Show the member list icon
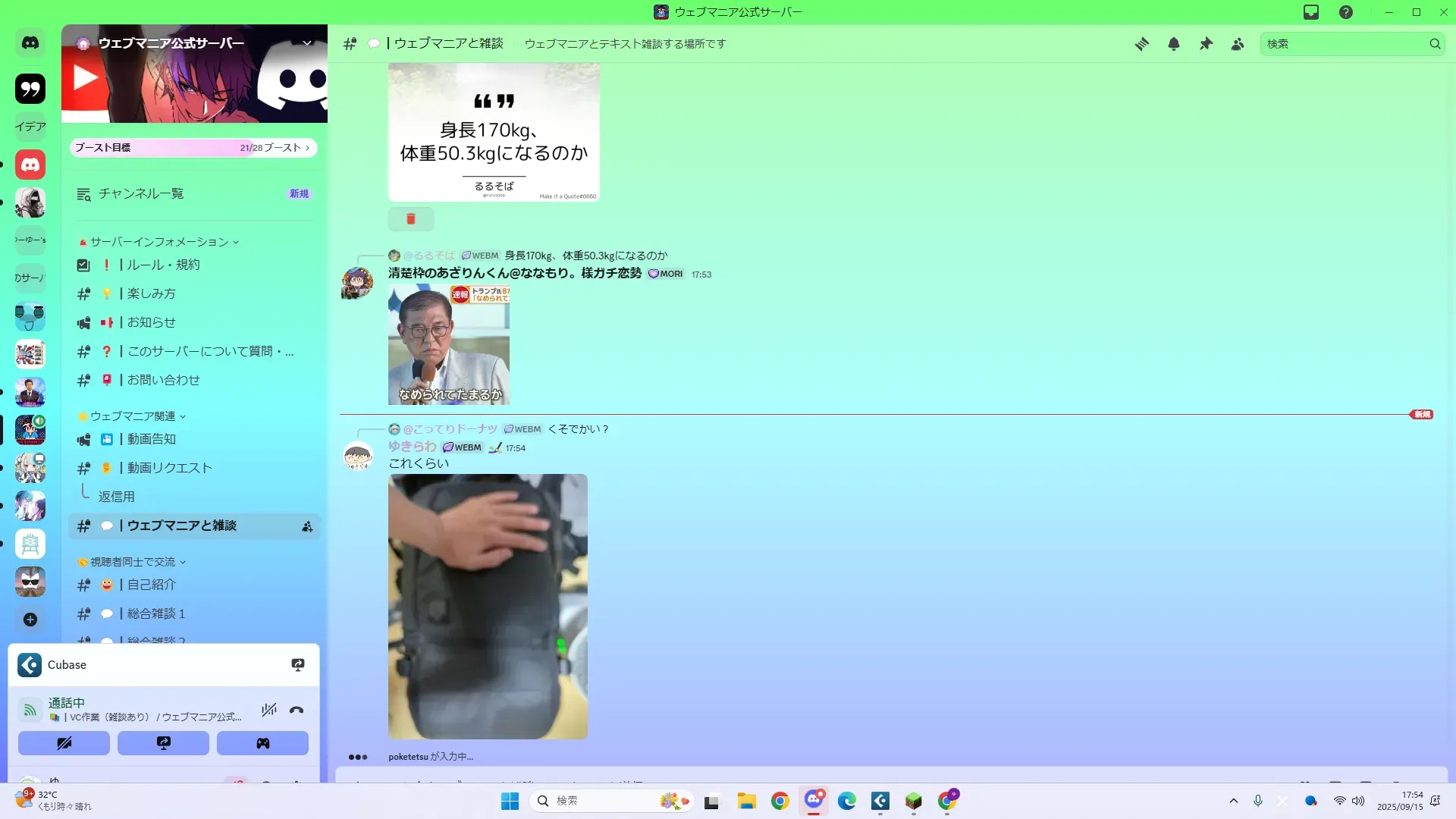Image resolution: width=1456 pixels, height=819 pixels. [1238, 44]
